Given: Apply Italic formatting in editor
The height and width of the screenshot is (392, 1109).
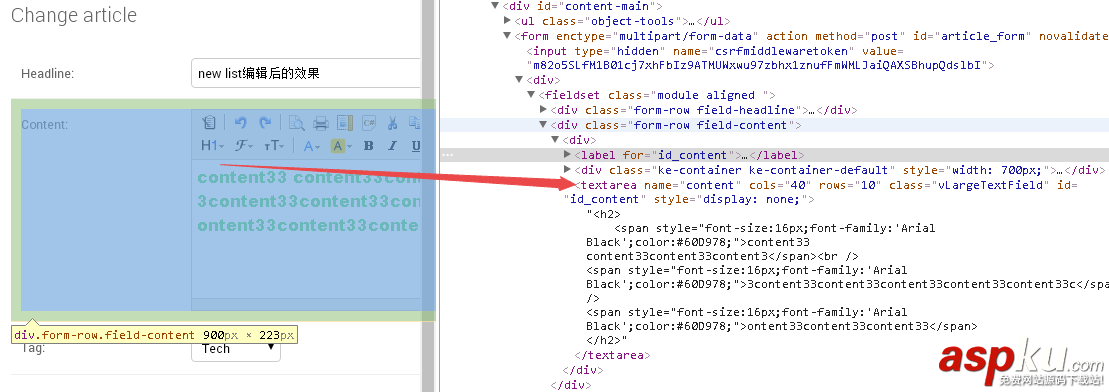Looking at the screenshot, I should click(x=392, y=146).
